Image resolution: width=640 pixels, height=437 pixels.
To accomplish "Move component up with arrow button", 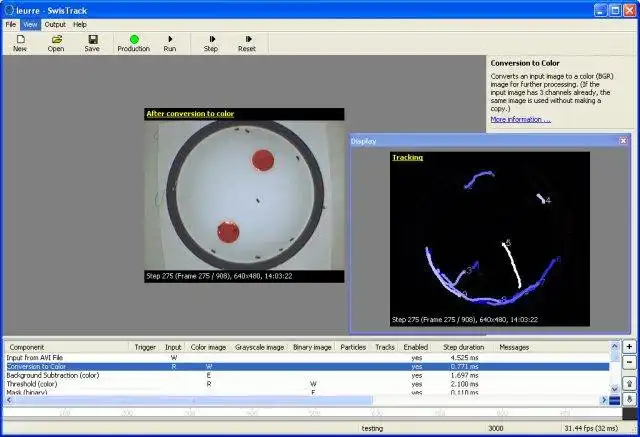I will [629, 384].
